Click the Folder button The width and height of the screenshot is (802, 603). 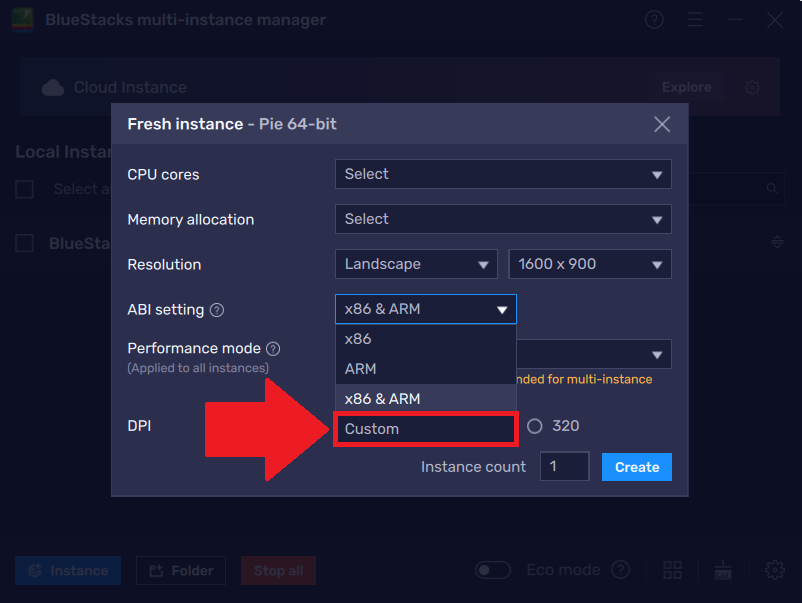point(181,570)
